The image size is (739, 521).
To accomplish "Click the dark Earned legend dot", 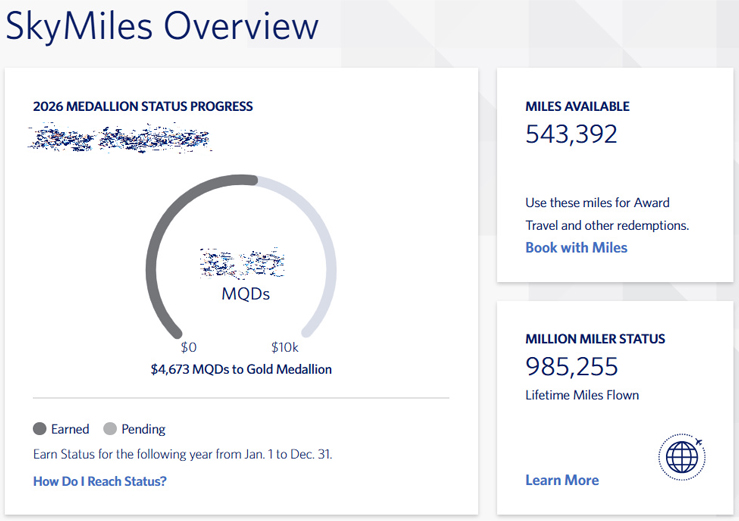I will pyautogui.click(x=40, y=429).
